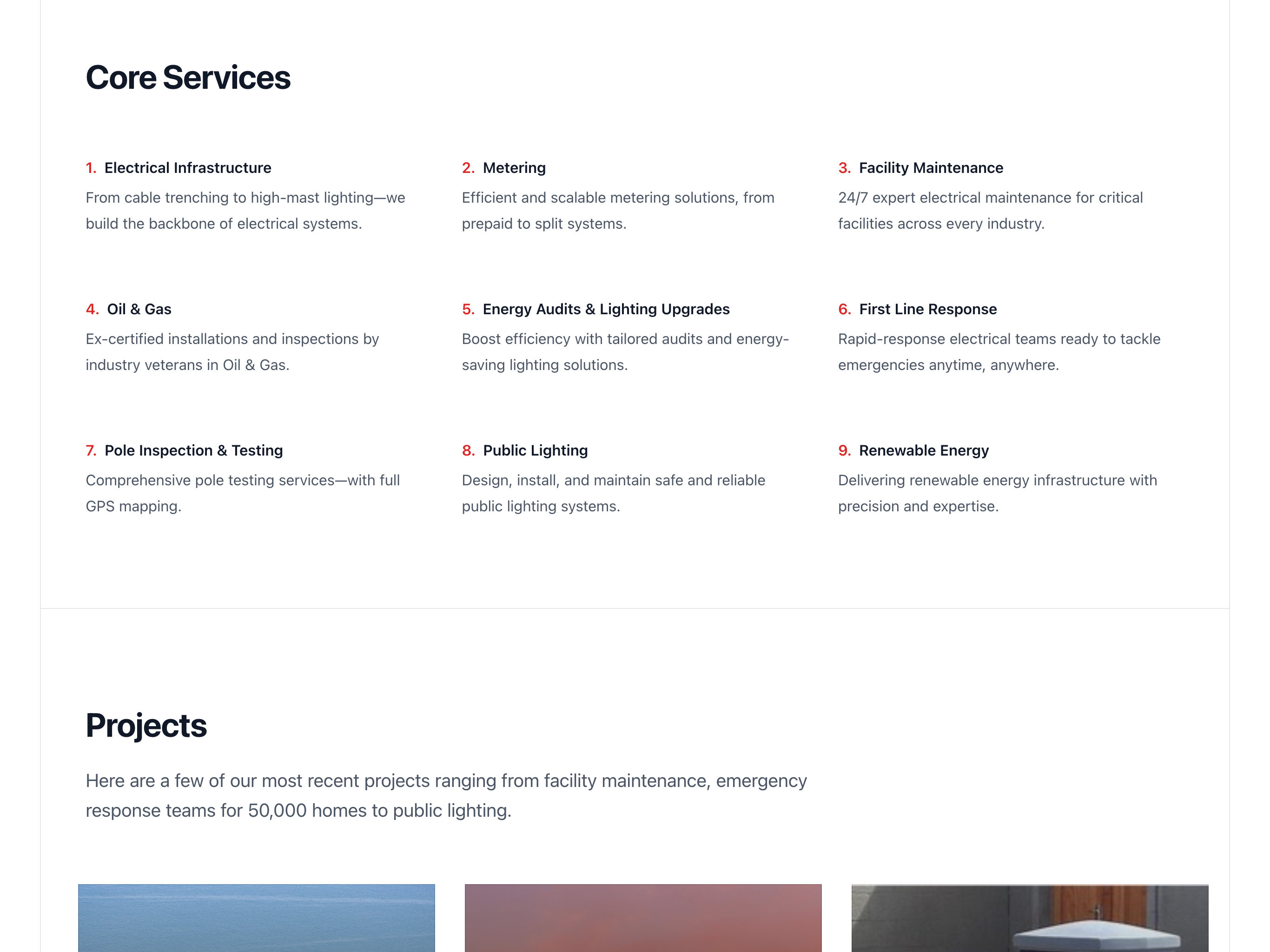Open the pink sunset project thumbnail
This screenshot has width=1270, height=952.
643,918
